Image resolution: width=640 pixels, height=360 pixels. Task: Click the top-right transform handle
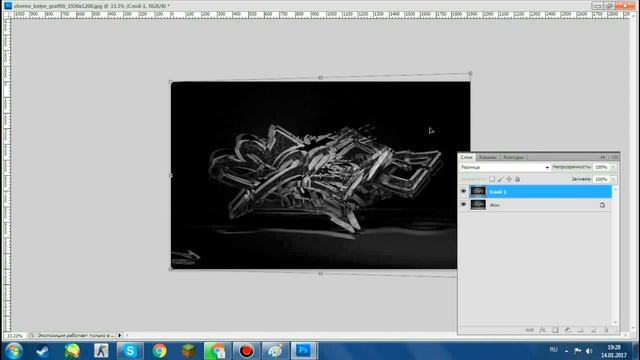pyautogui.click(x=470, y=73)
